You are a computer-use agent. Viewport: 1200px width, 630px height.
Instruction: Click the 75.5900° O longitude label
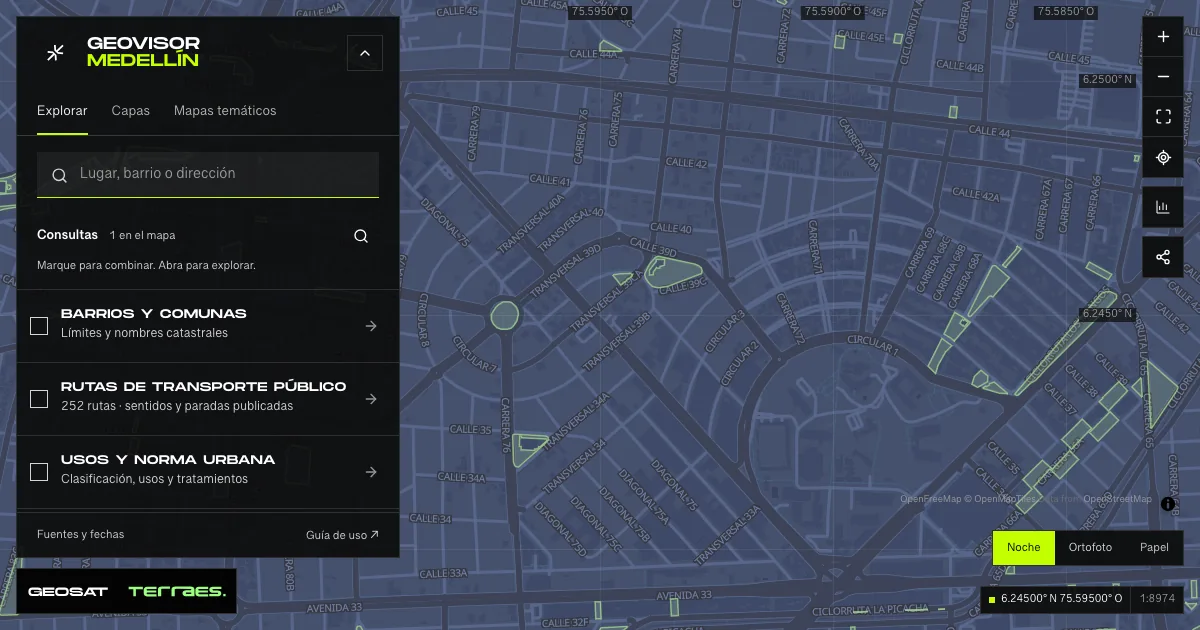coord(834,12)
